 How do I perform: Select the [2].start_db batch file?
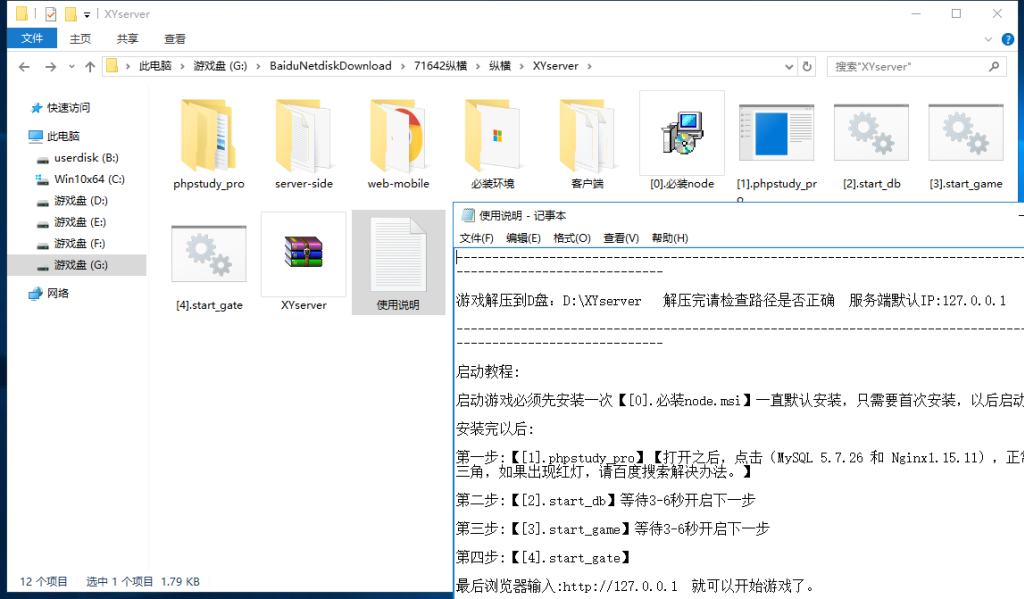871,145
